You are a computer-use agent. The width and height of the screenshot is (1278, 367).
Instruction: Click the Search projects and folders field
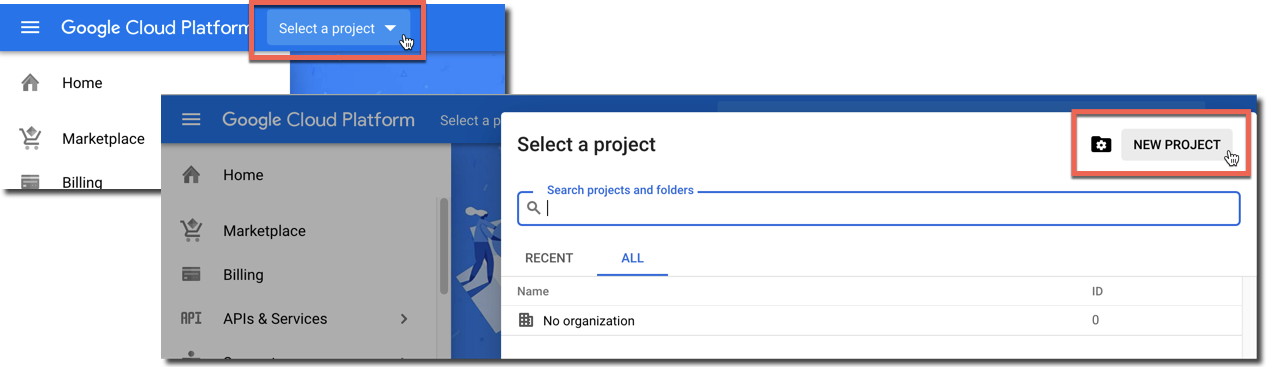[x=878, y=208]
